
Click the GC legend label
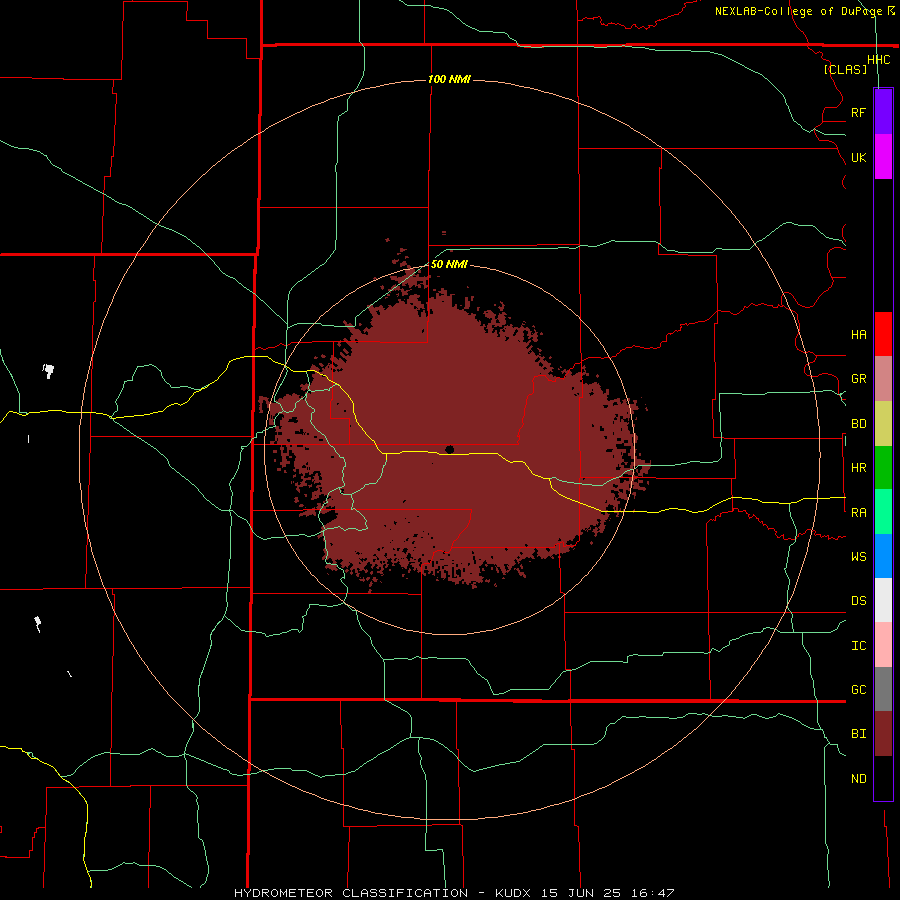[858, 690]
